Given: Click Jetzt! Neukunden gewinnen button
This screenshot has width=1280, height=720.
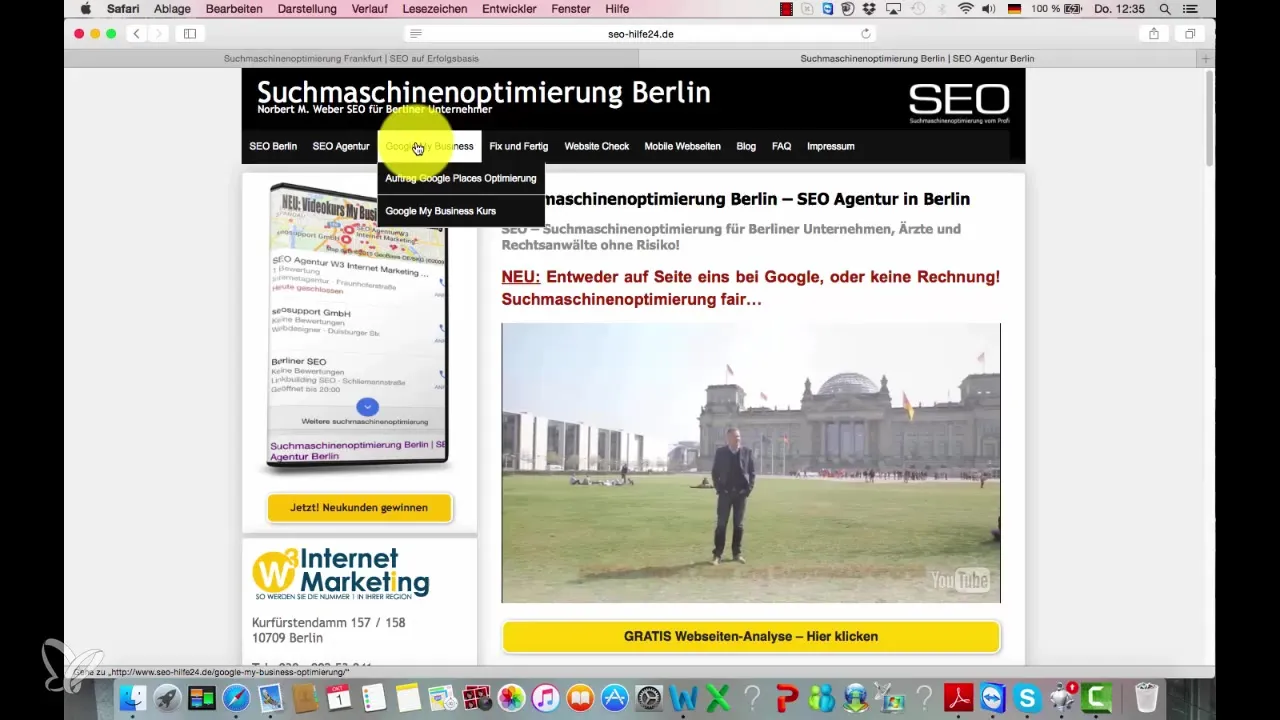Looking at the screenshot, I should click(x=359, y=507).
